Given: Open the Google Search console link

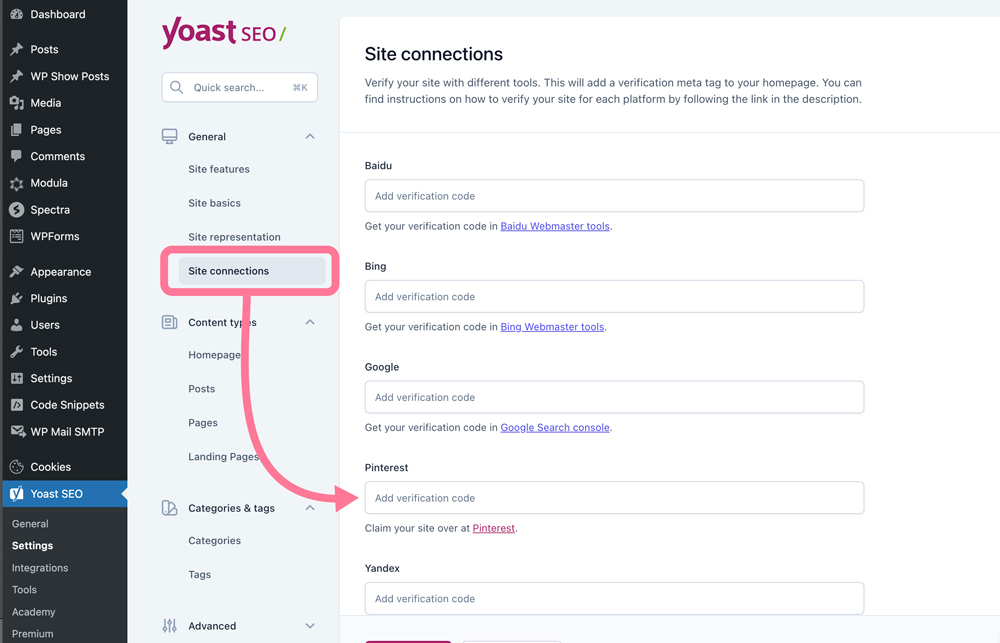Looking at the screenshot, I should [555, 427].
